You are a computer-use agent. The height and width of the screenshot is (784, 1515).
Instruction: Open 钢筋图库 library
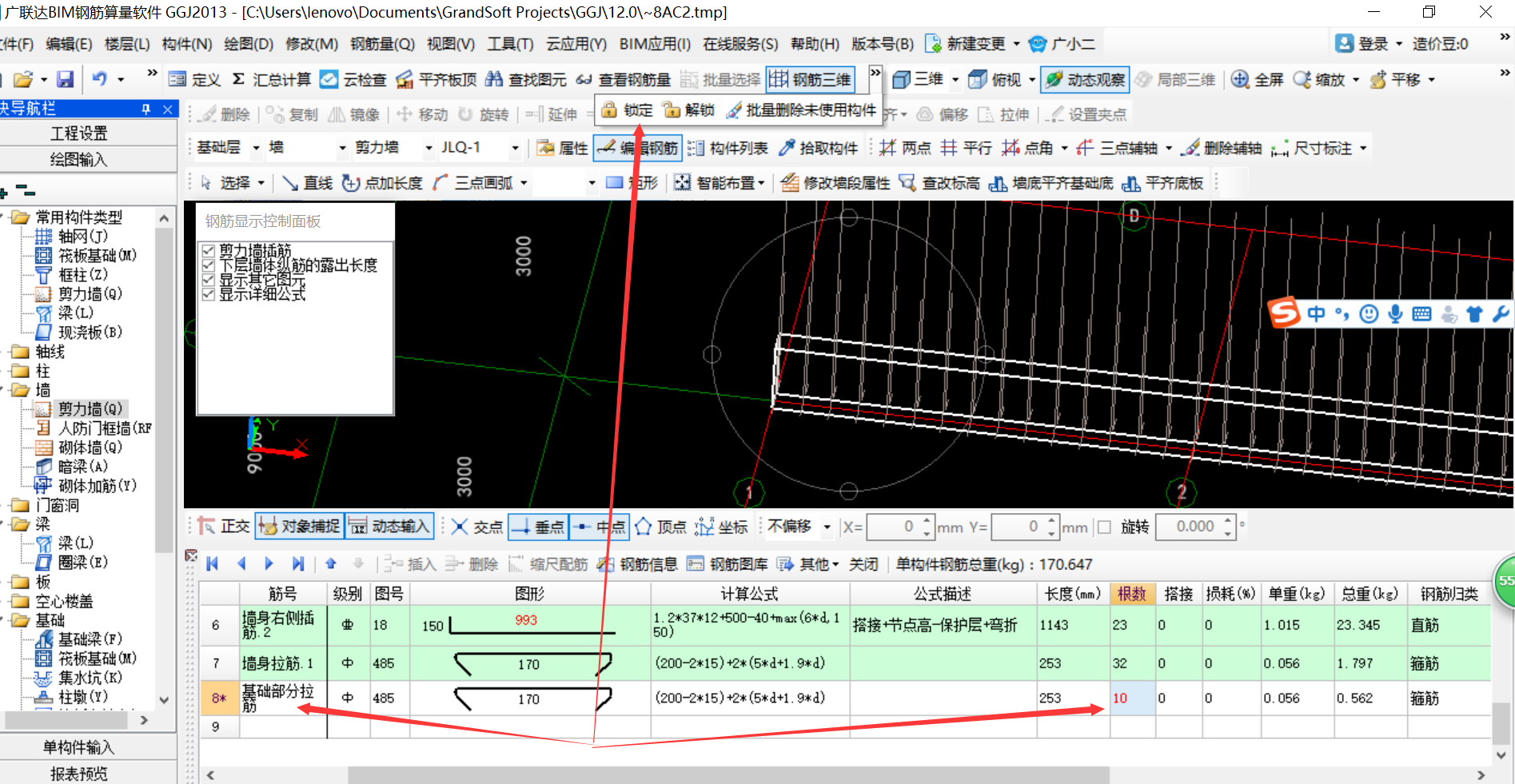[x=727, y=564]
